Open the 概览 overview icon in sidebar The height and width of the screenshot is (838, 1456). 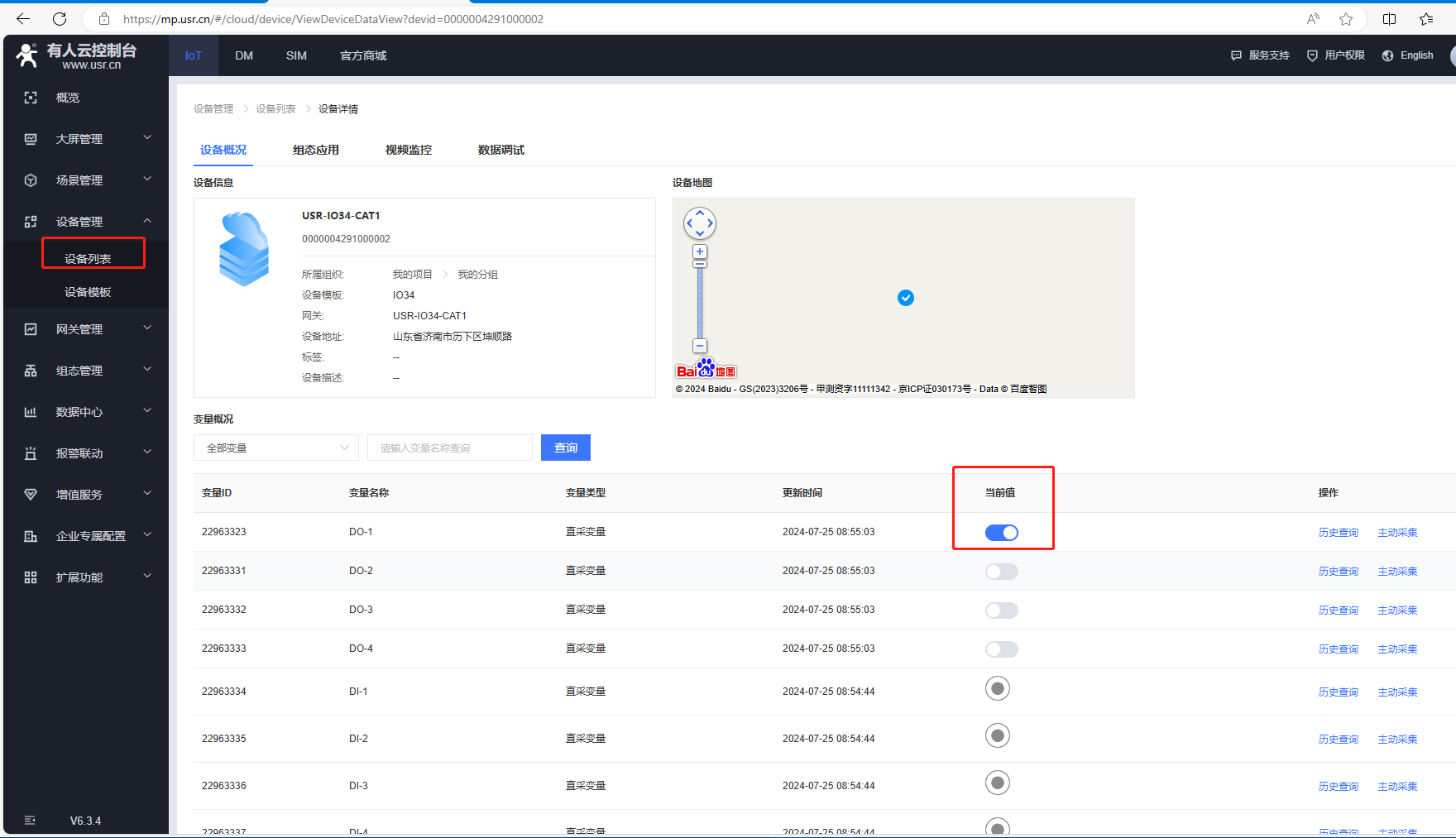31,98
